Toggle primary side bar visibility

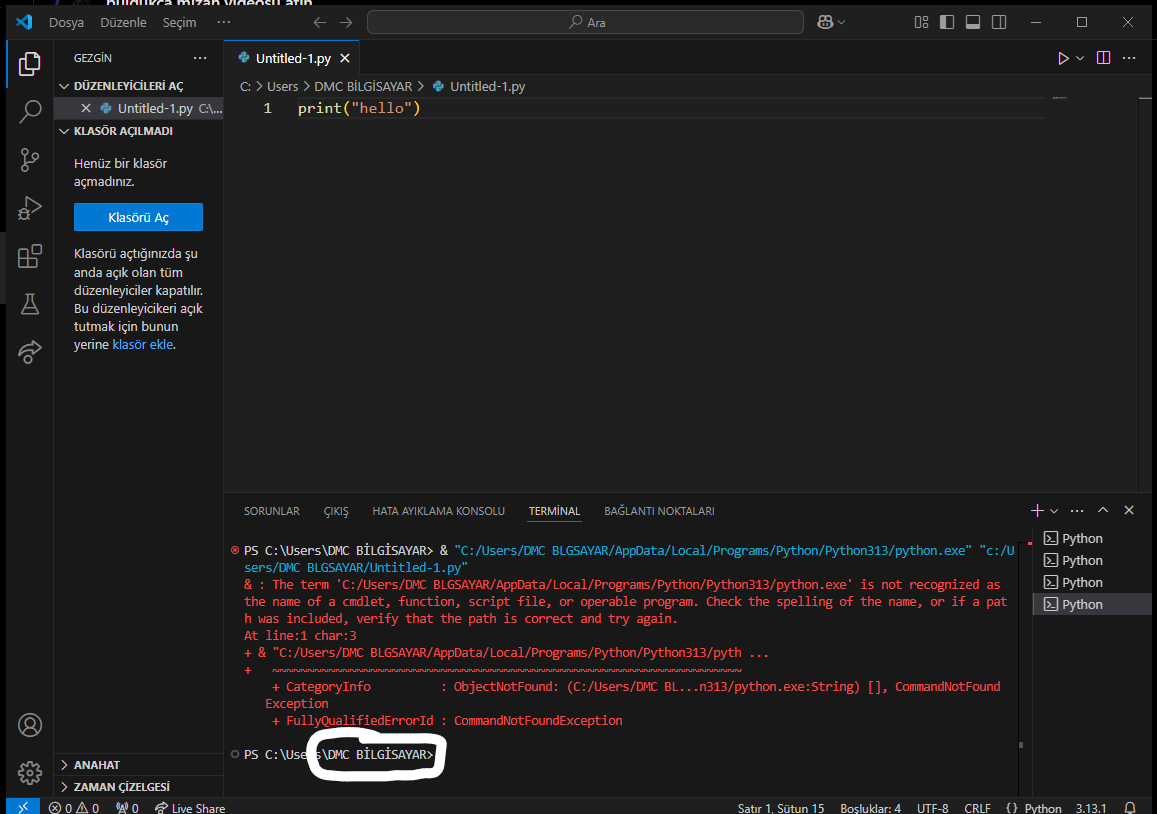point(947,22)
